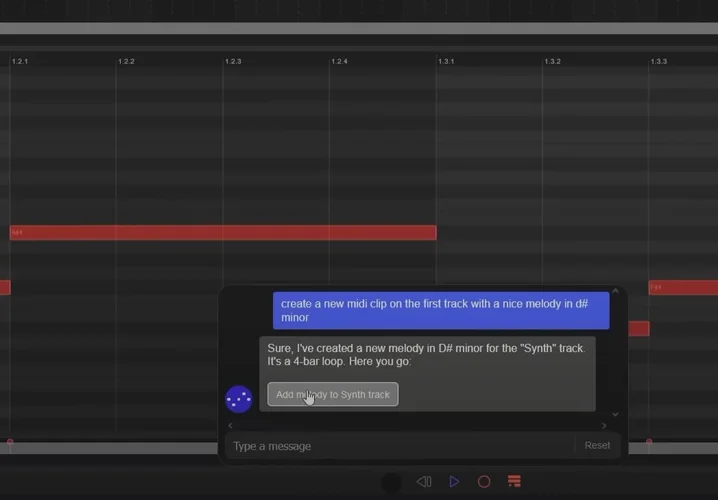Image resolution: width=718 pixels, height=500 pixels.
Task: Click the left chevron above the message box
Action: pyautogui.click(x=230, y=426)
